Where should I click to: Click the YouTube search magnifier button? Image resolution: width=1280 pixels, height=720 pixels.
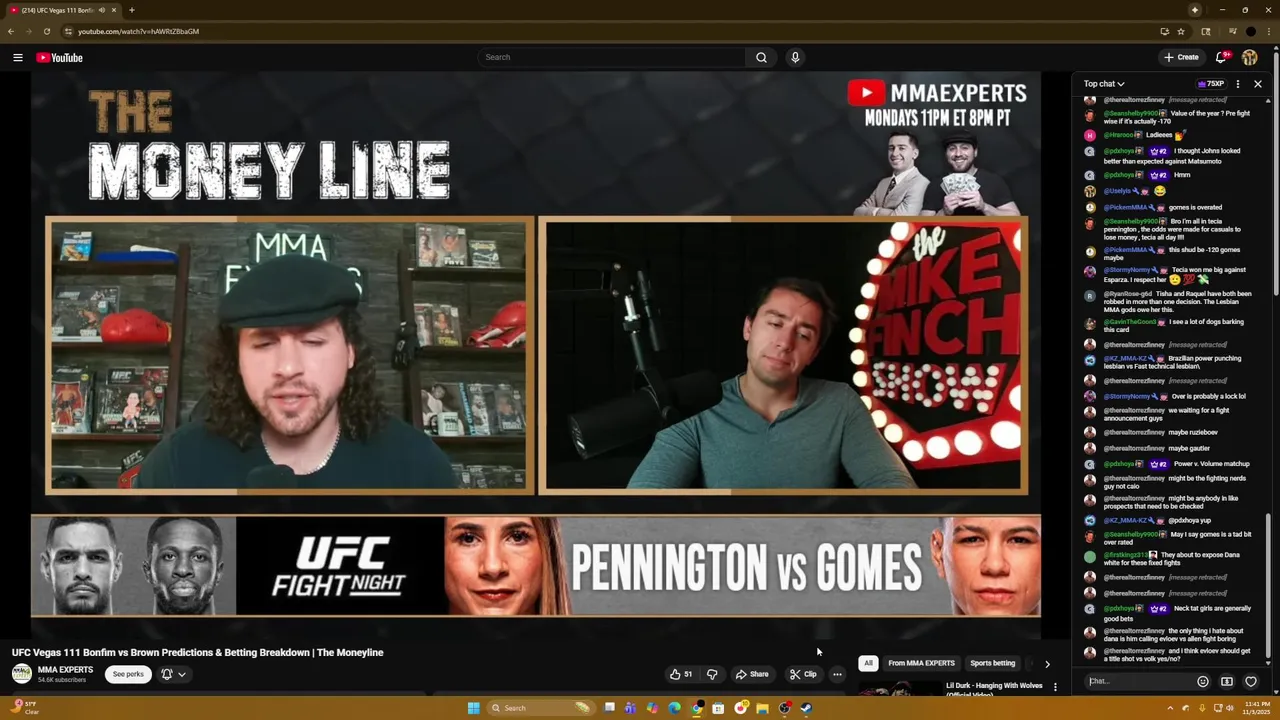pos(761,57)
